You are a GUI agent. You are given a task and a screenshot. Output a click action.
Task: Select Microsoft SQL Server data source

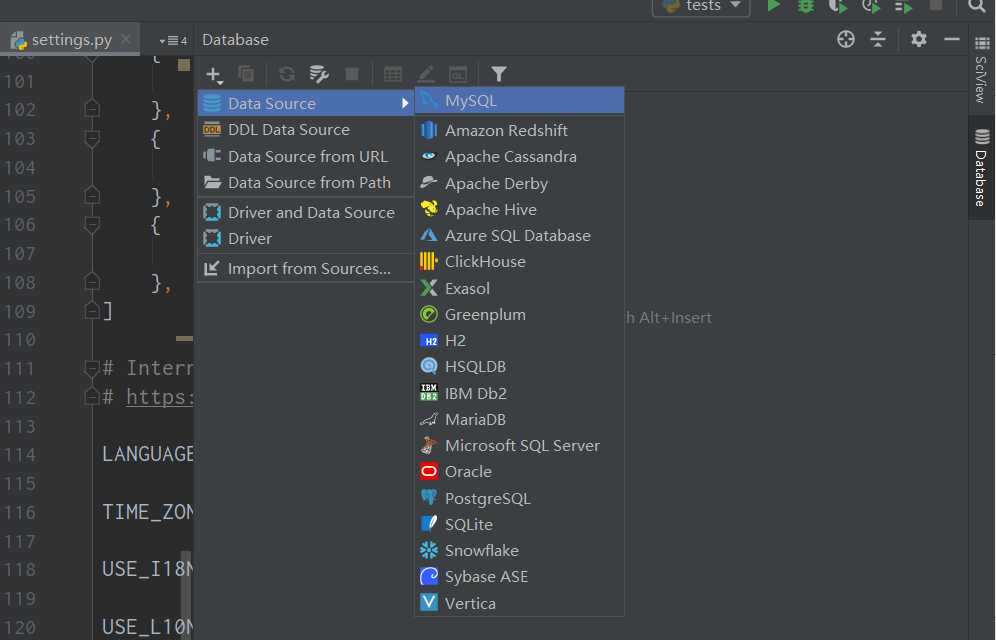(x=520, y=446)
